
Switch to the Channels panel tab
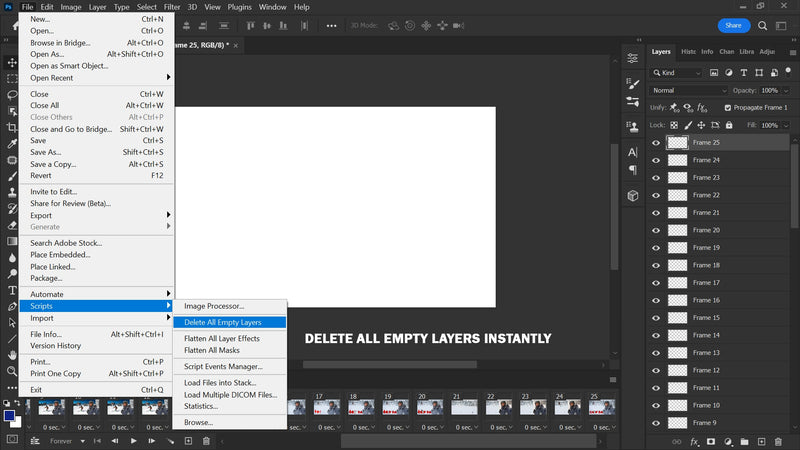coord(727,51)
